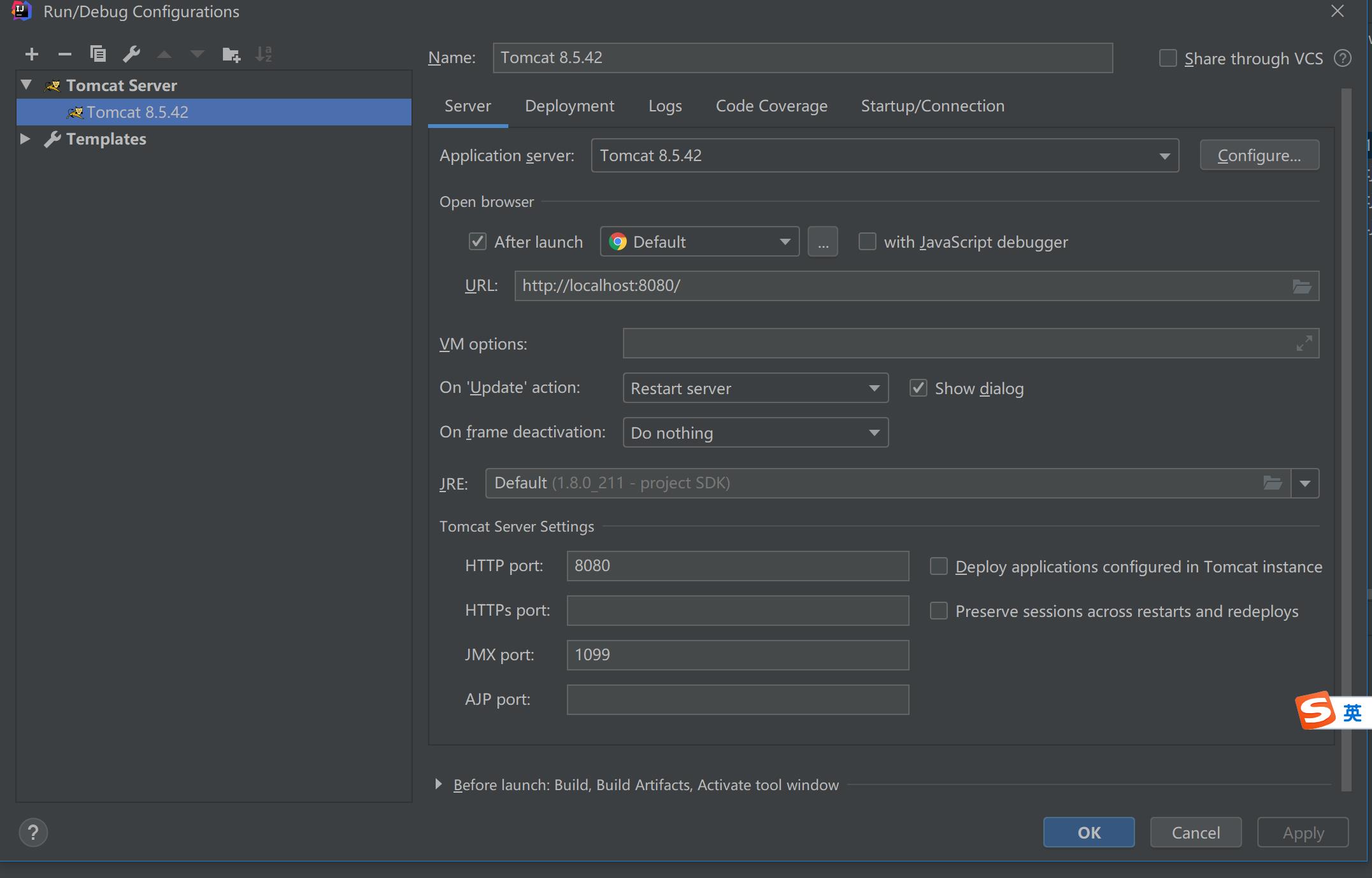This screenshot has height=878, width=1372.
Task: Open the Default browser dropdown
Action: [699, 242]
